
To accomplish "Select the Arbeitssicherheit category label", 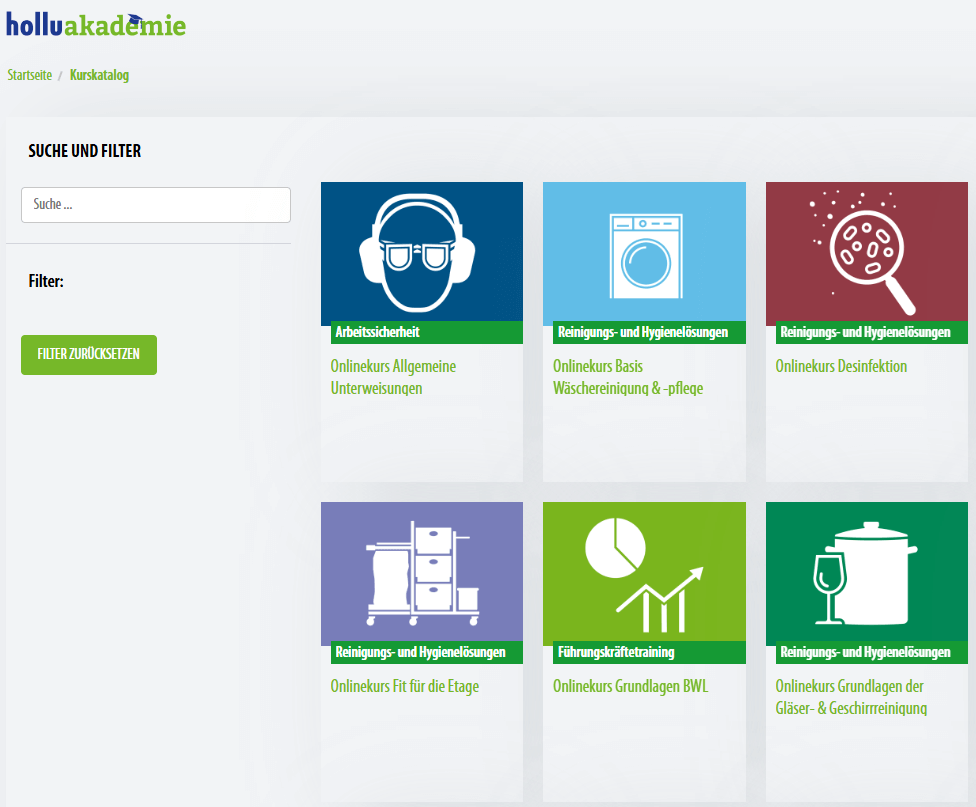I will [378, 332].
